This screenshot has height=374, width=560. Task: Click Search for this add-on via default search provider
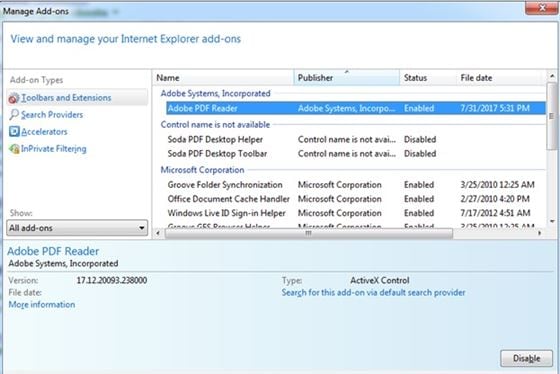click(x=373, y=293)
